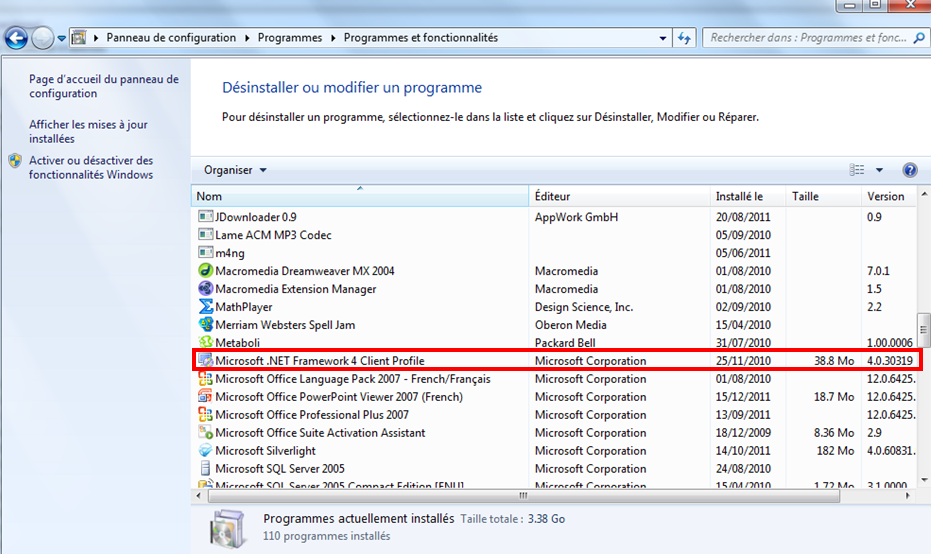Click 'Packard Bell' publisher cell

[565, 343]
